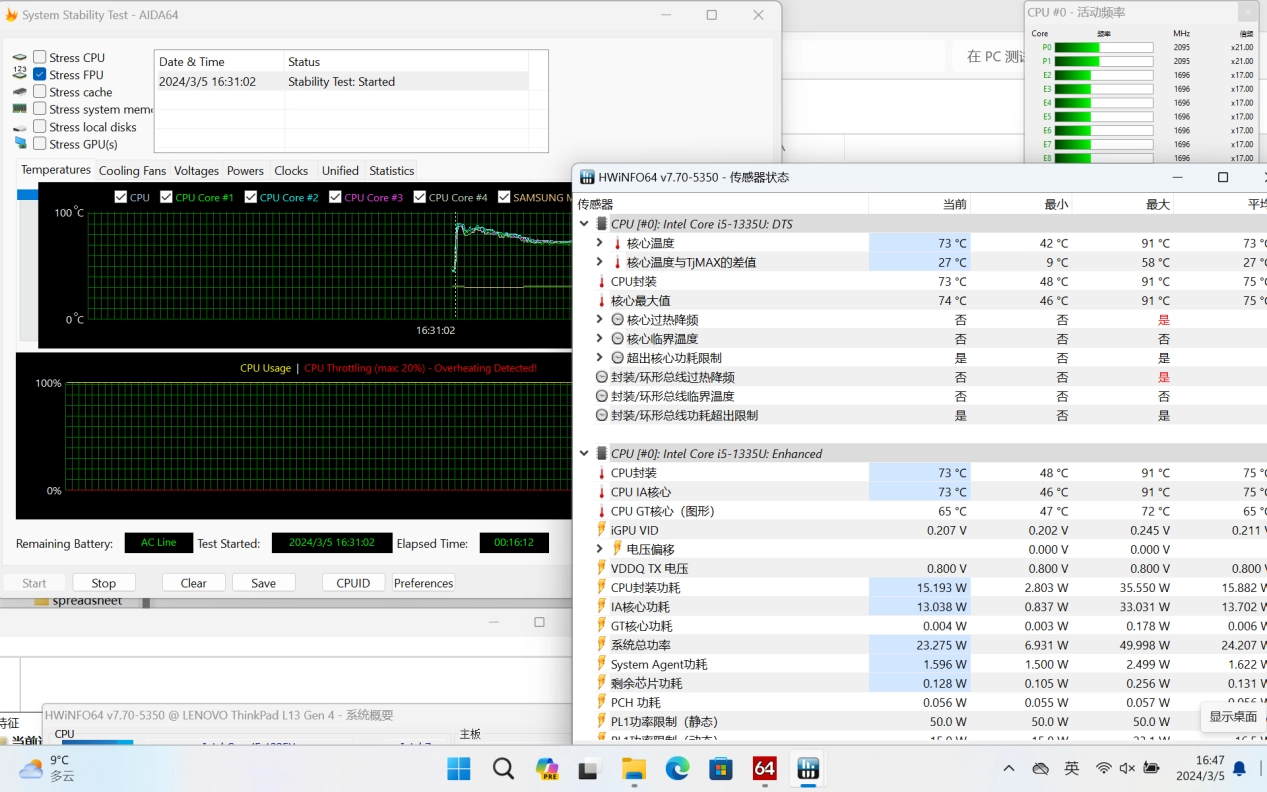Stop the stability test
The height and width of the screenshot is (792, 1267).
(x=104, y=583)
